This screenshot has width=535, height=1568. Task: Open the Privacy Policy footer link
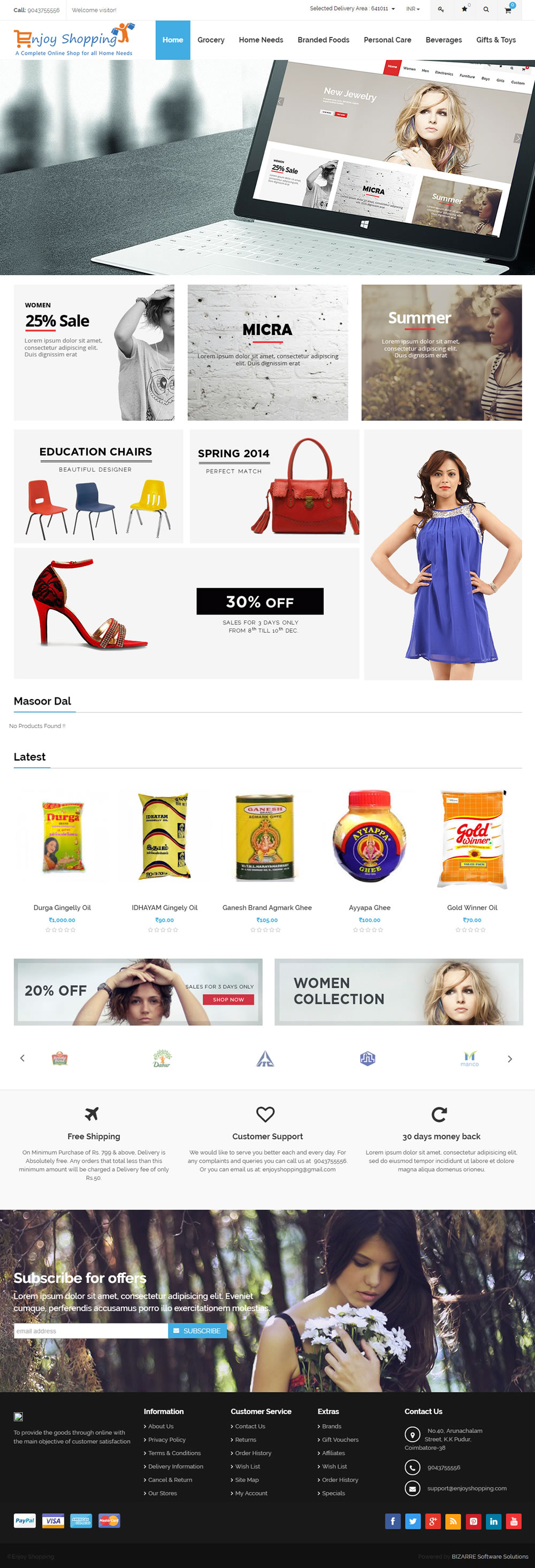tap(167, 1440)
